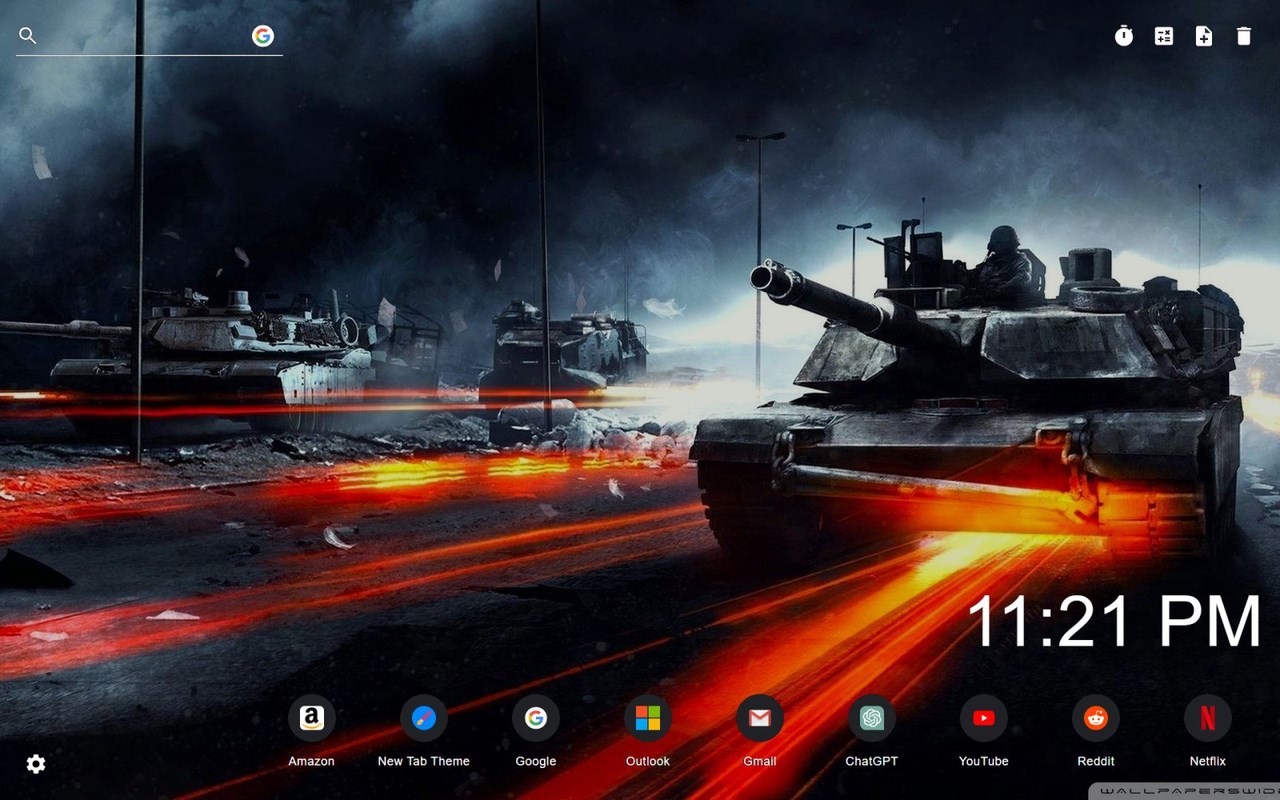
Task: Open the calculator tool
Action: click(1164, 36)
